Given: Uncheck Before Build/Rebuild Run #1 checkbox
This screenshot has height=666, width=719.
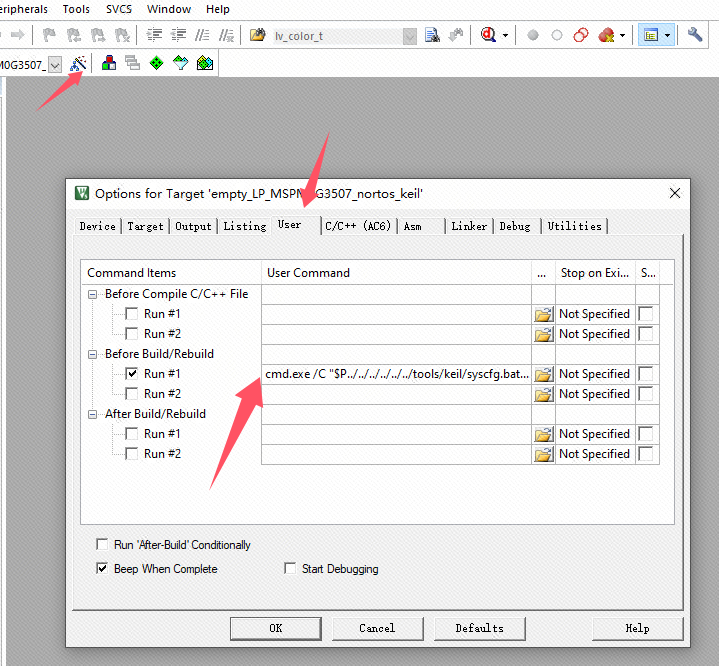Looking at the screenshot, I should coord(132,373).
